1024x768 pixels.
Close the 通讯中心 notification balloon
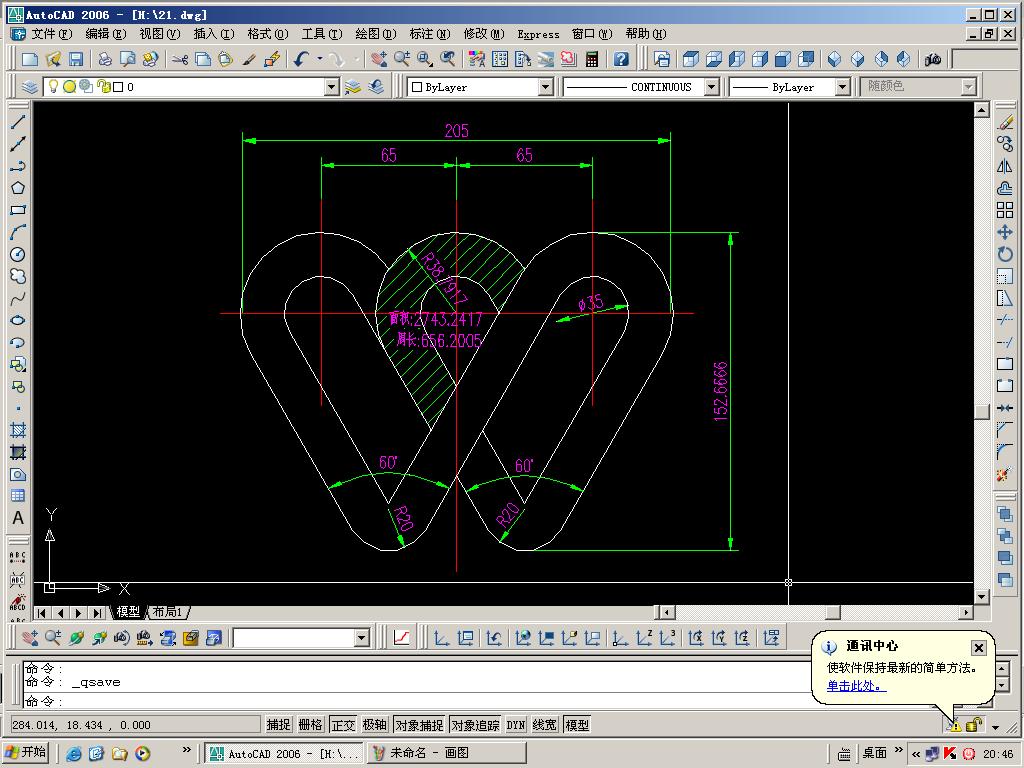pyautogui.click(x=978, y=648)
